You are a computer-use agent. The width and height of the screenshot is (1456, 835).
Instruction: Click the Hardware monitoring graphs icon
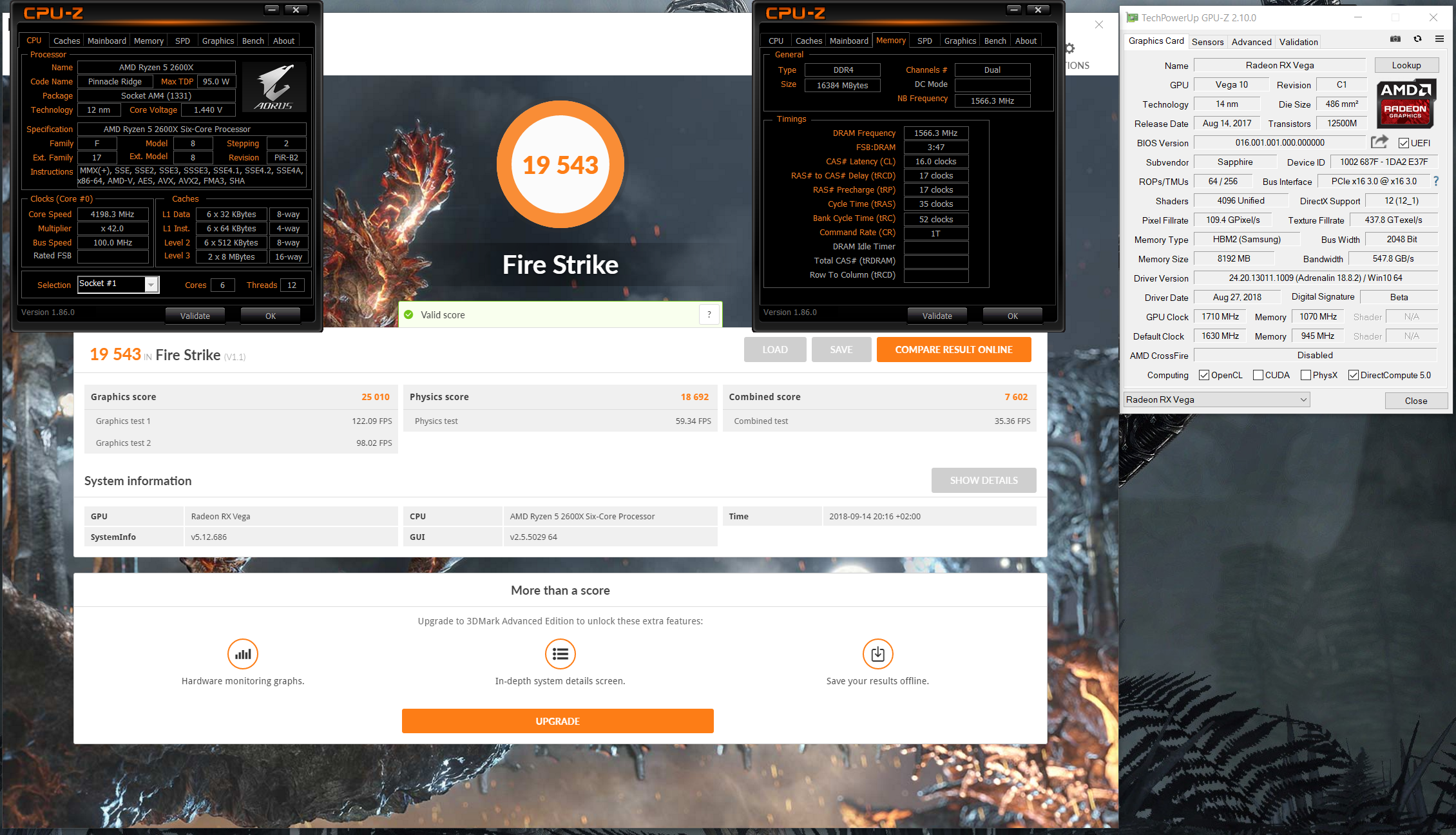[243, 654]
